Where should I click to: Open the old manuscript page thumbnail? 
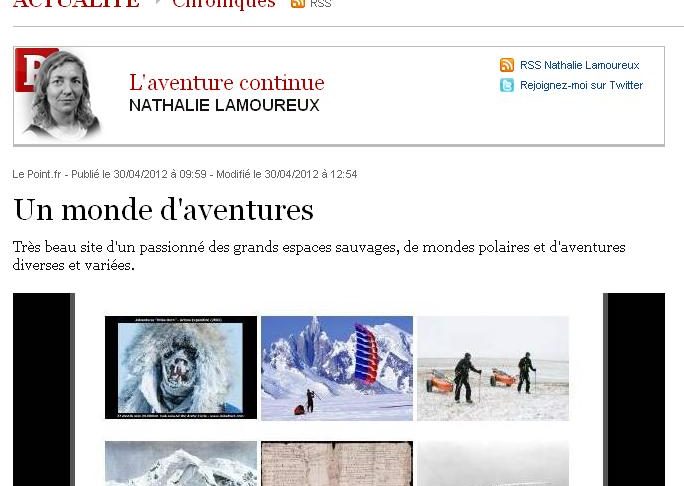pos(337,463)
